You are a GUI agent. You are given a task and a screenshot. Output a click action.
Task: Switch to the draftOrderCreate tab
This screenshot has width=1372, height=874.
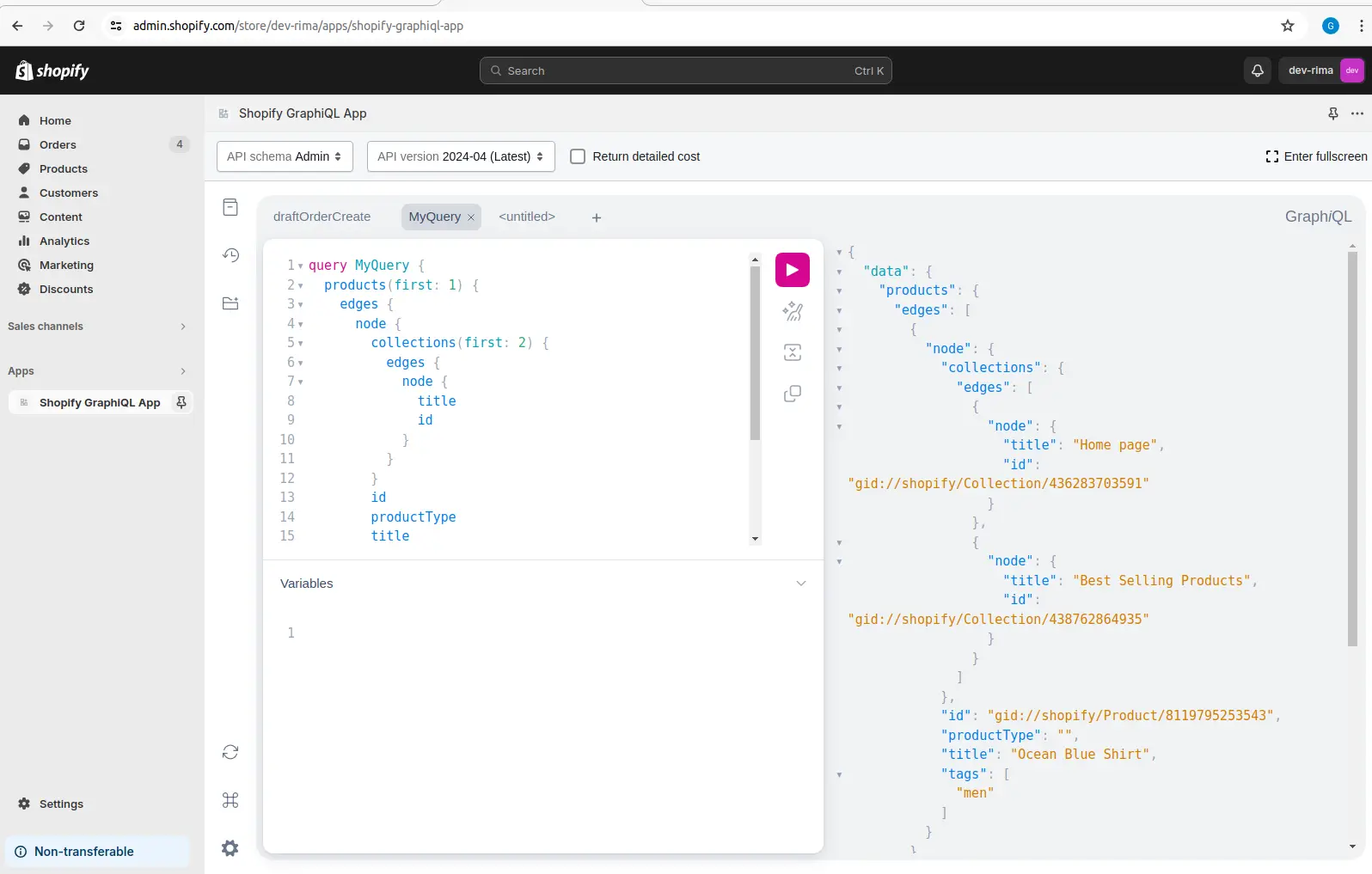[x=322, y=217]
